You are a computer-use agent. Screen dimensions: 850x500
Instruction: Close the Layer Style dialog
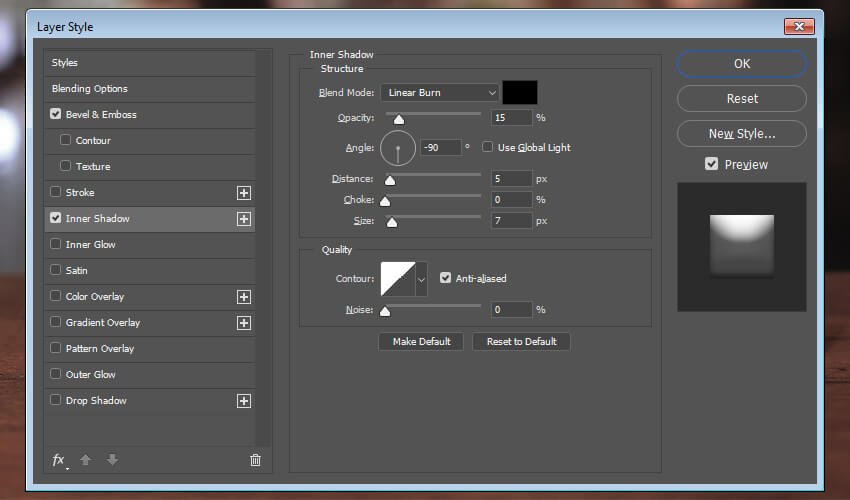tap(799, 26)
